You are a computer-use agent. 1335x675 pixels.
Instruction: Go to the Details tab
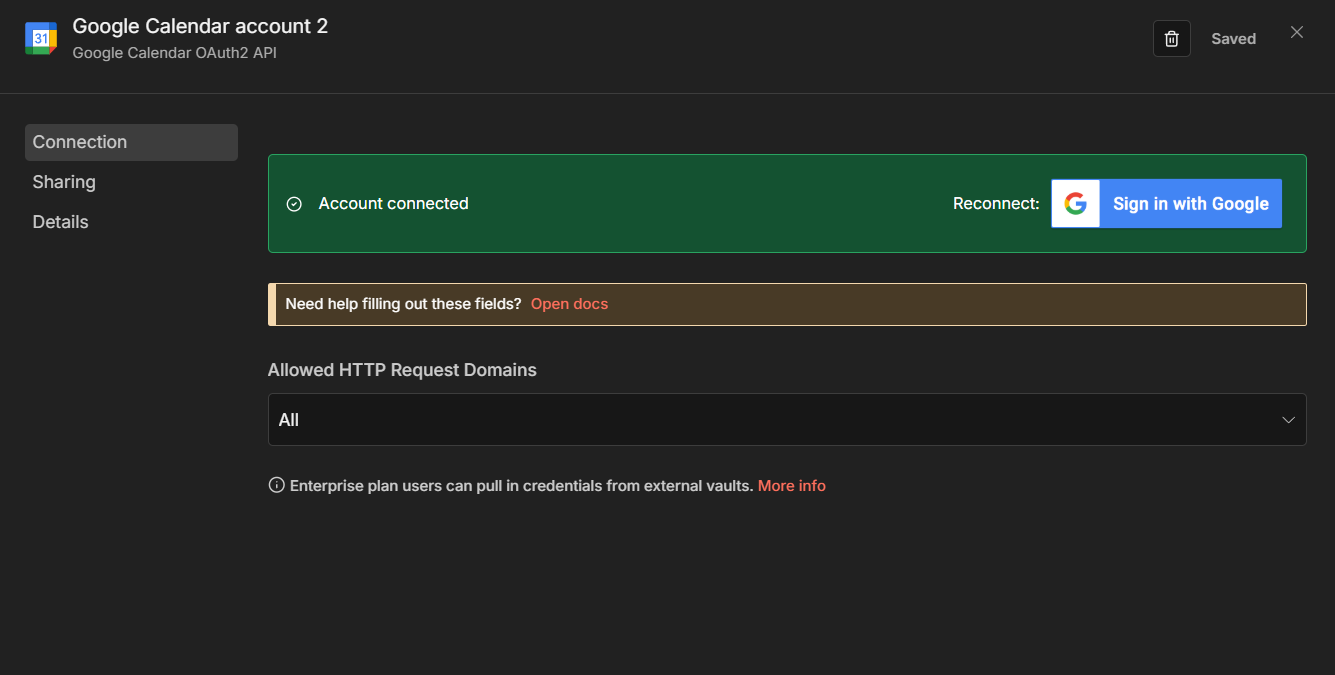61,222
